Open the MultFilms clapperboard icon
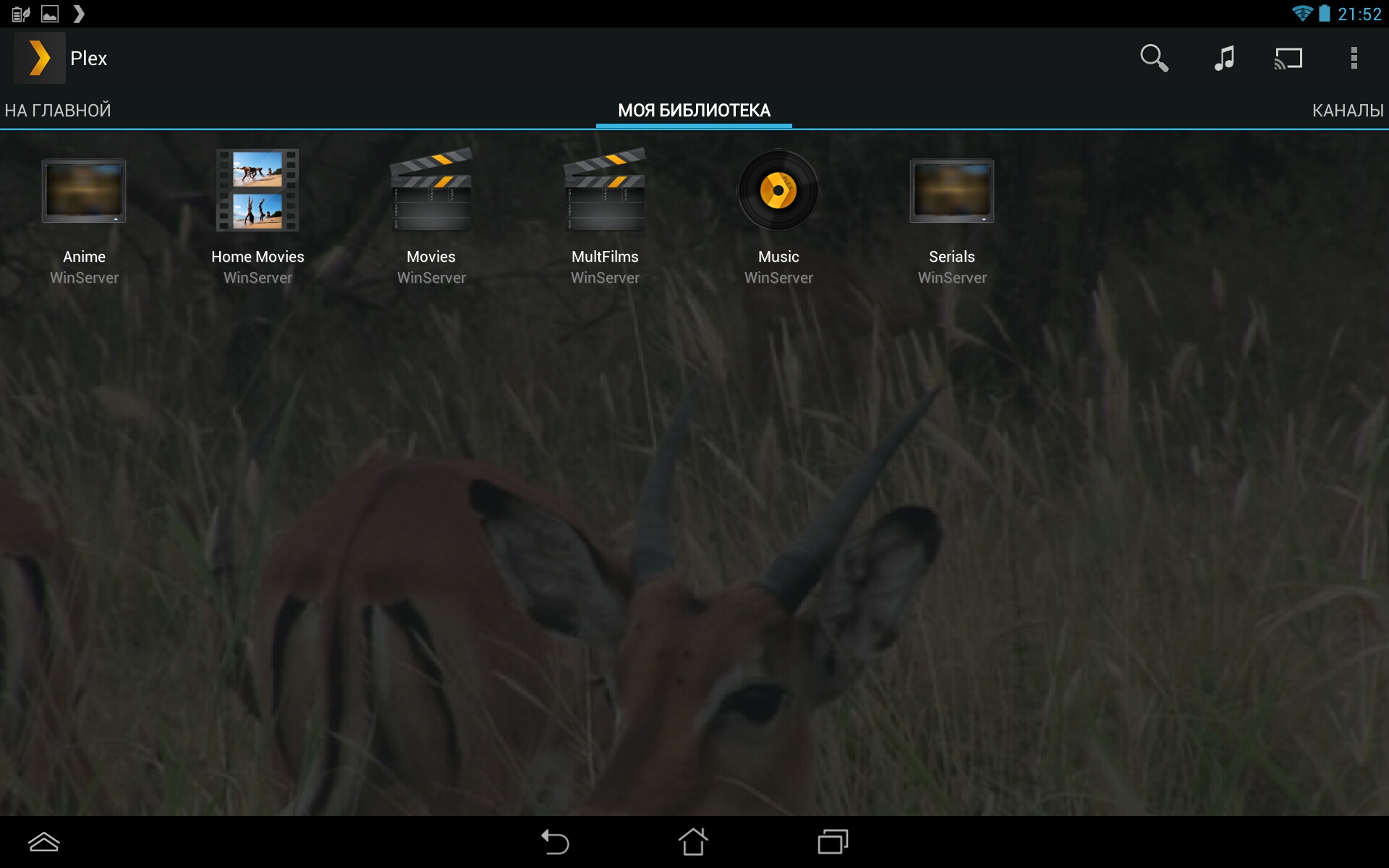Image resolution: width=1389 pixels, height=868 pixels. (x=605, y=190)
